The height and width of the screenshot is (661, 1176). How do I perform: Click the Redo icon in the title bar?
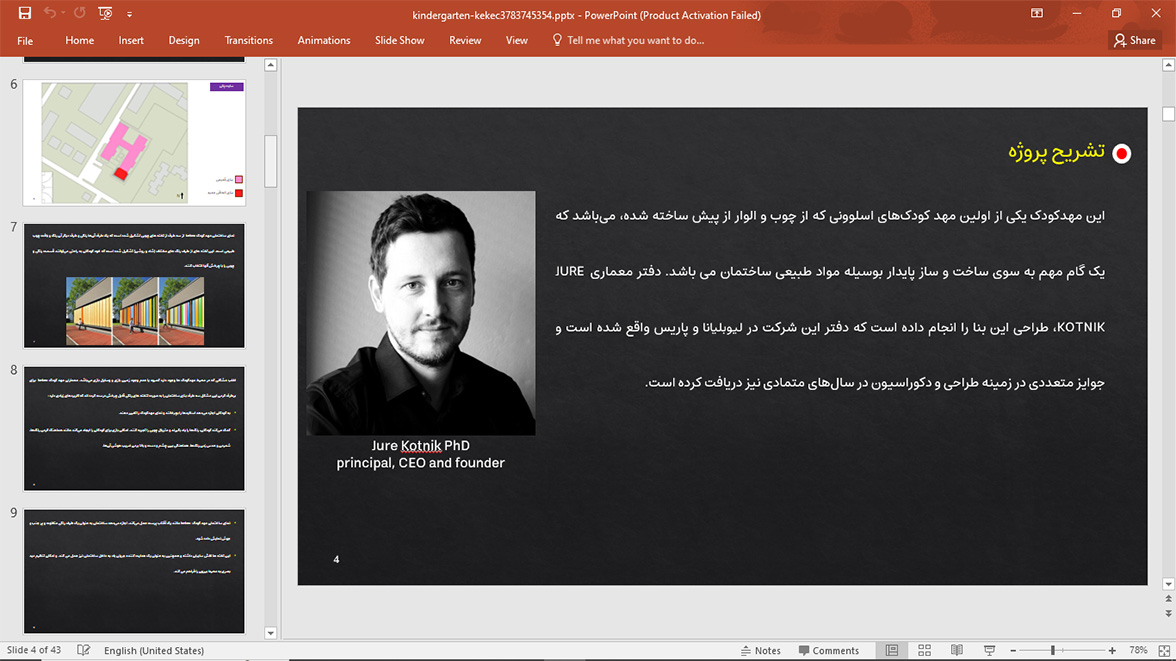point(80,13)
